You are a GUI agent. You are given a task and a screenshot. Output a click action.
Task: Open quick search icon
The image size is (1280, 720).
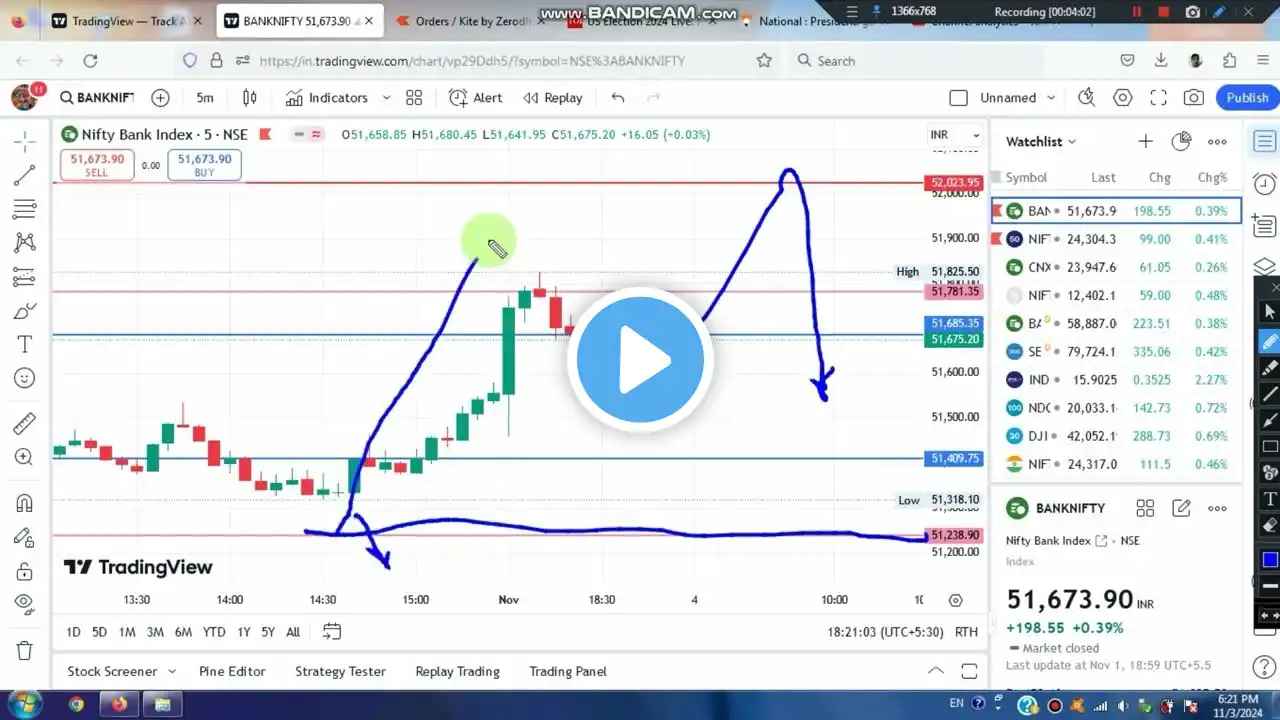[1087, 97]
